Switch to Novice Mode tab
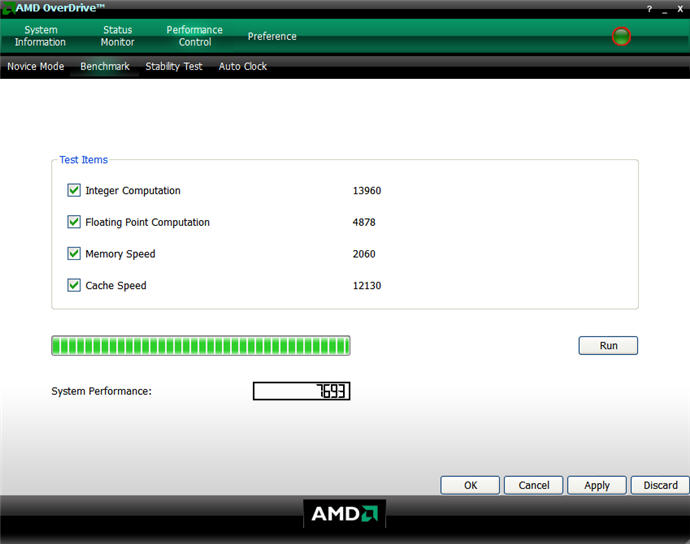The width and height of the screenshot is (690, 544). (x=36, y=66)
